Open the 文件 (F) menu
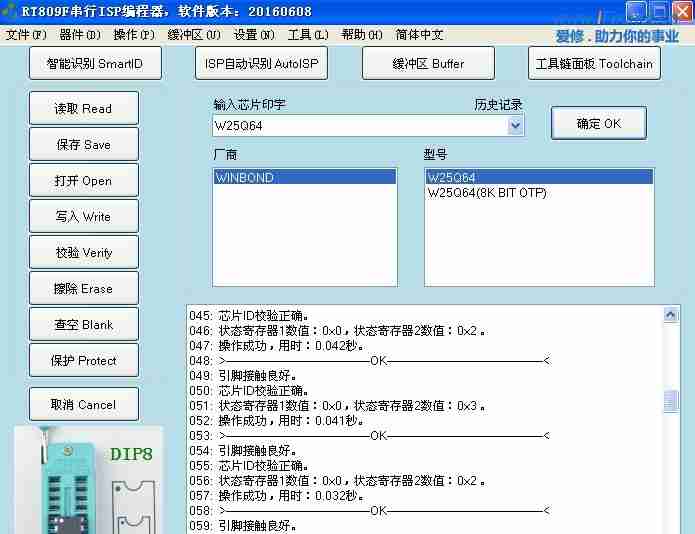 tap(26, 35)
